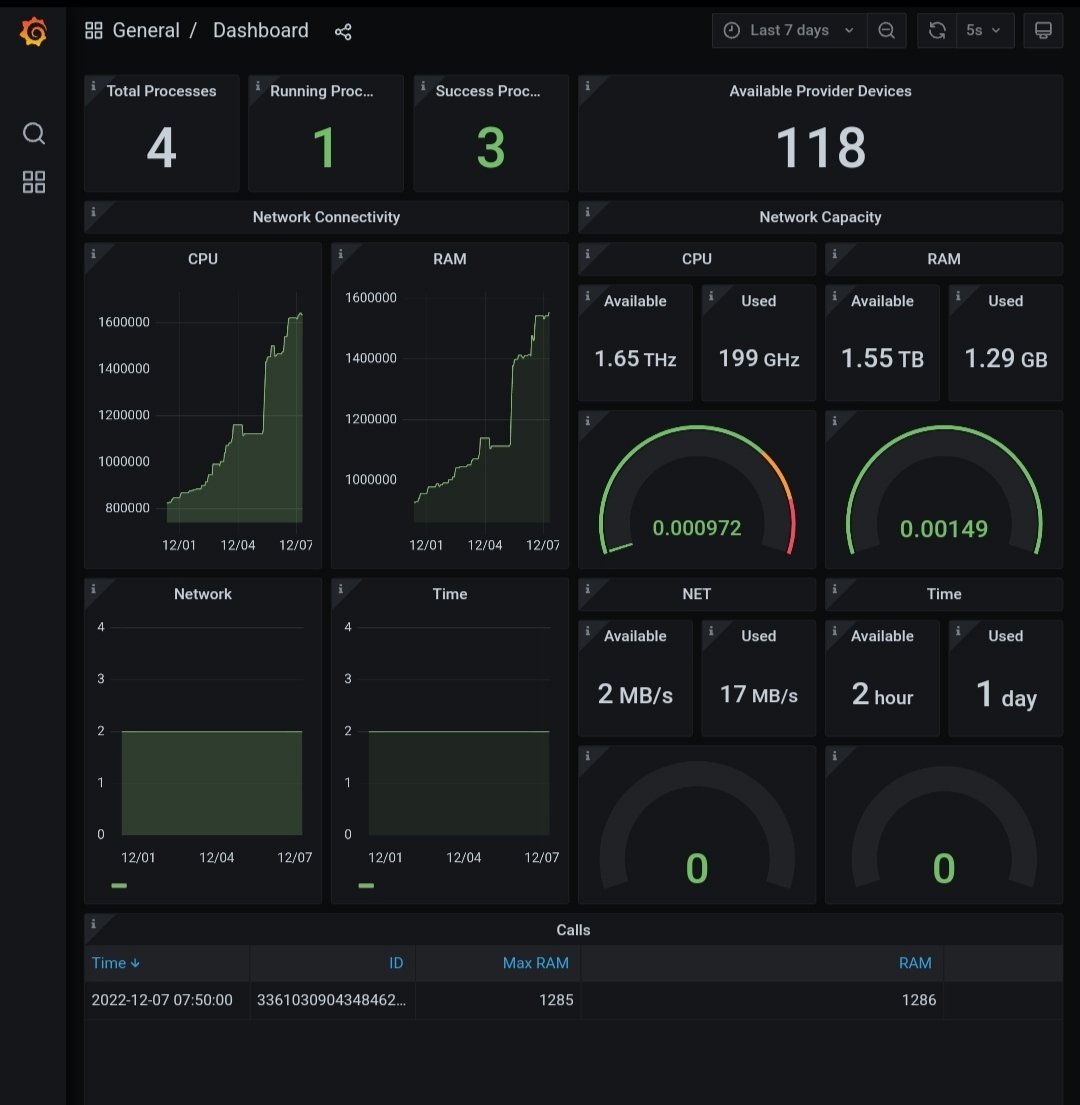Click the 17 MB/s NET used value
Screen dimensions: 1080x1105
pos(759,695)
